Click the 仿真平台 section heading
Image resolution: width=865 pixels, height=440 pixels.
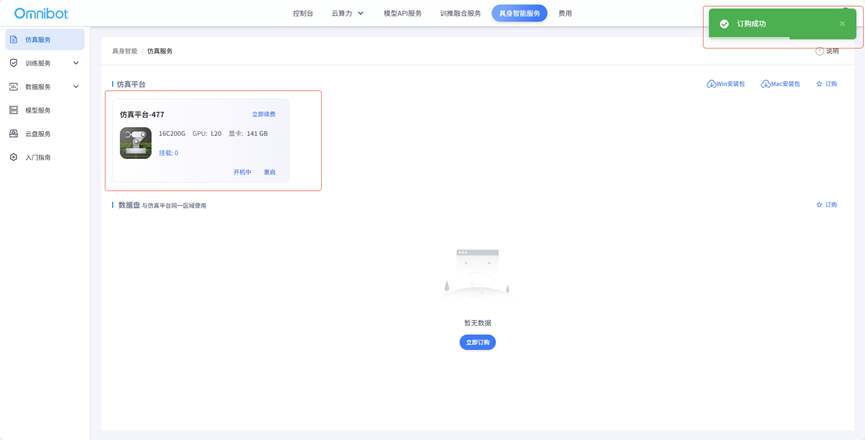point(131,84)
